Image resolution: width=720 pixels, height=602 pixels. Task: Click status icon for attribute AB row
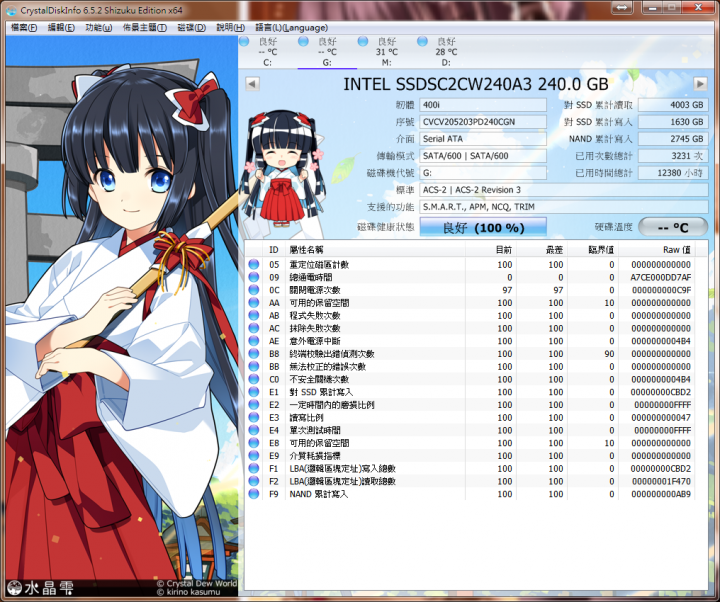click(253, 315)
